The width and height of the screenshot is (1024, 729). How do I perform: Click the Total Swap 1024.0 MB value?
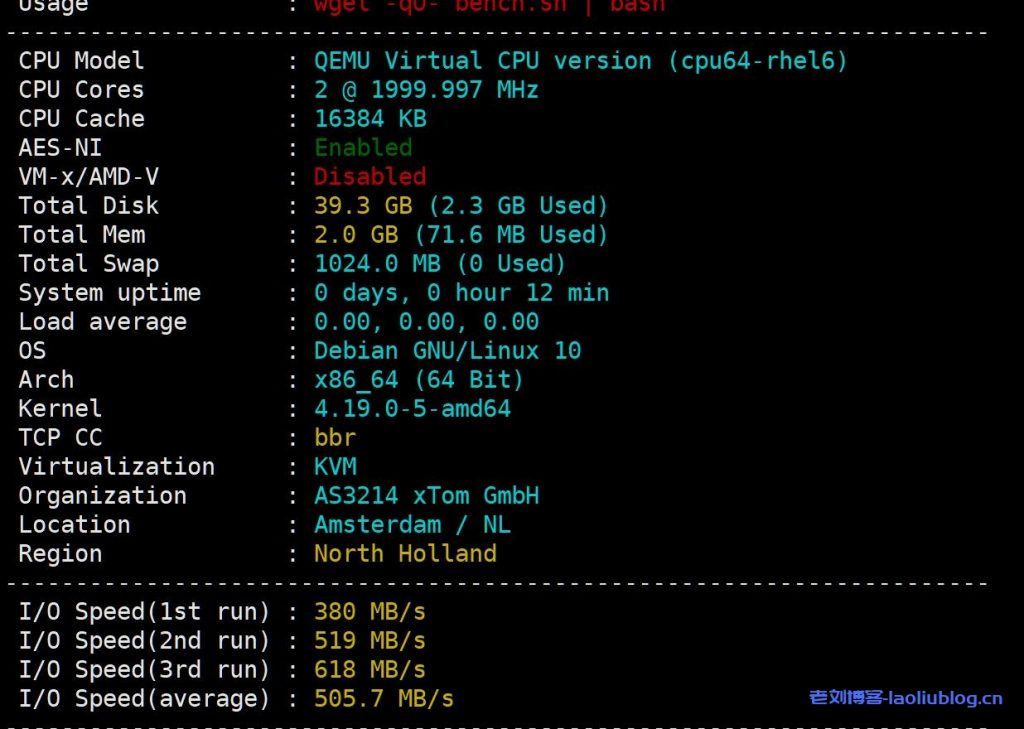[440, 264]
